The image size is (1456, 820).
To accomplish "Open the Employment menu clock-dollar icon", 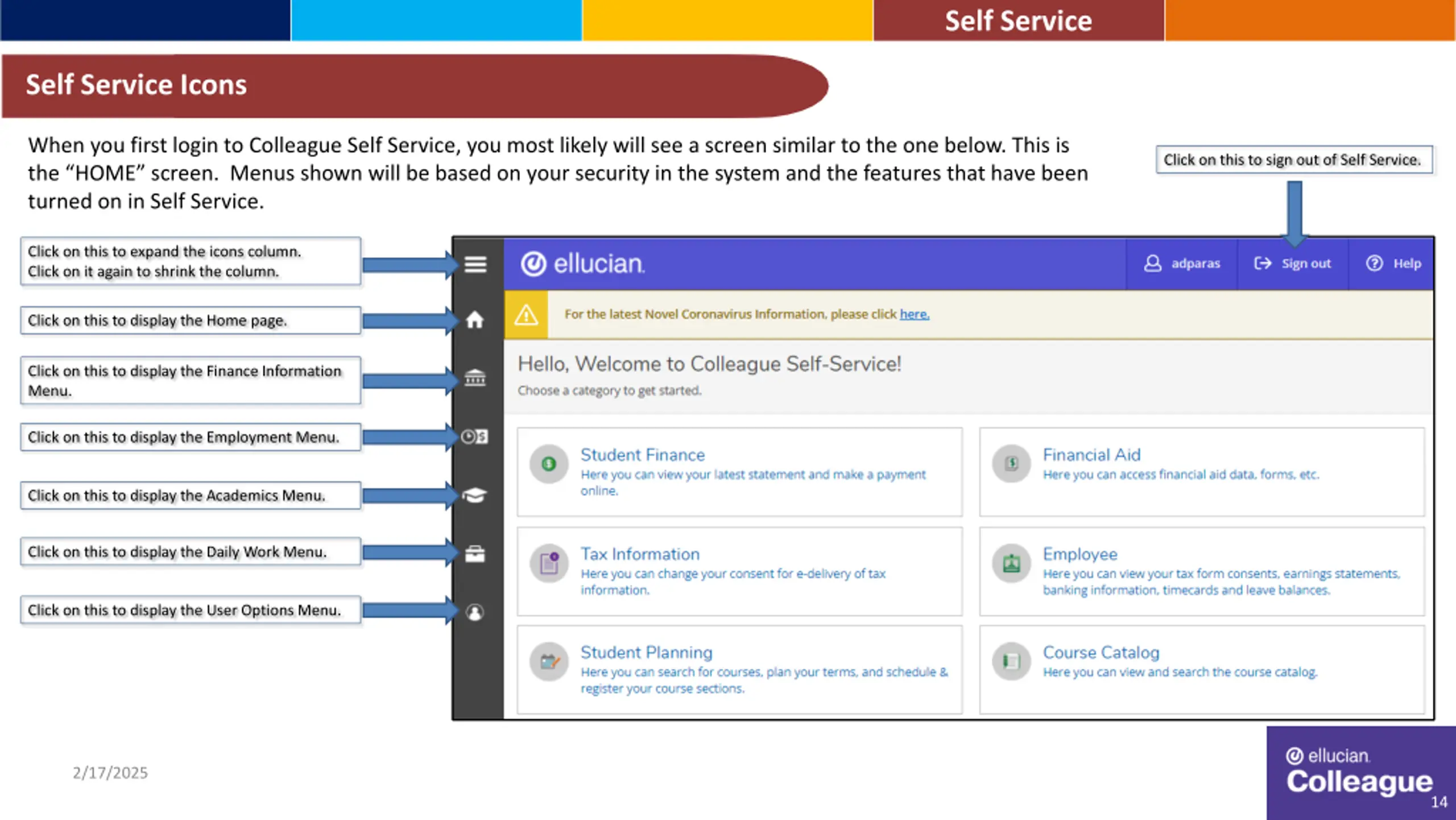I will [474, 436].
